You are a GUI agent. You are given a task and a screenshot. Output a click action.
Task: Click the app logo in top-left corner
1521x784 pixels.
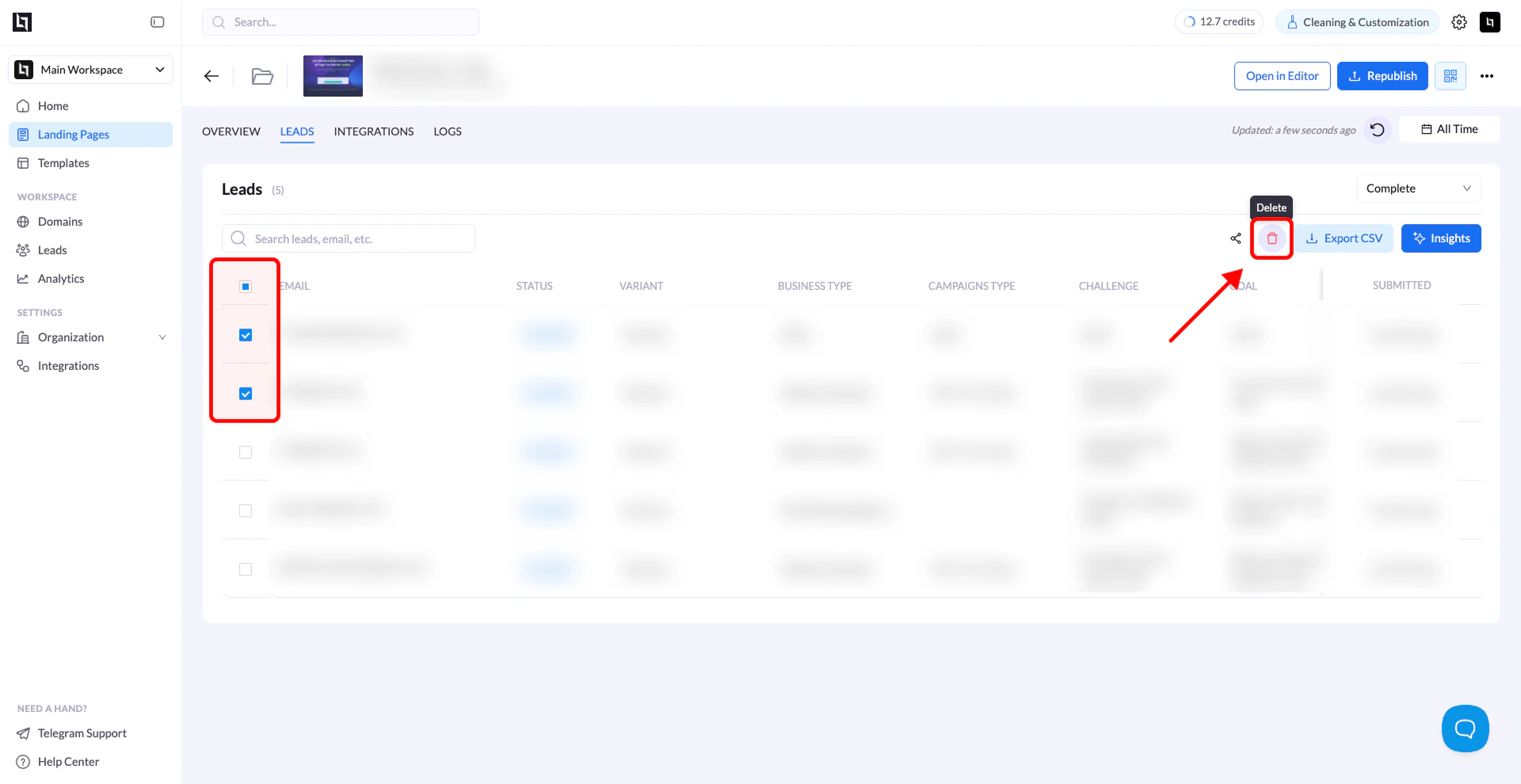(x=22, y=22)
